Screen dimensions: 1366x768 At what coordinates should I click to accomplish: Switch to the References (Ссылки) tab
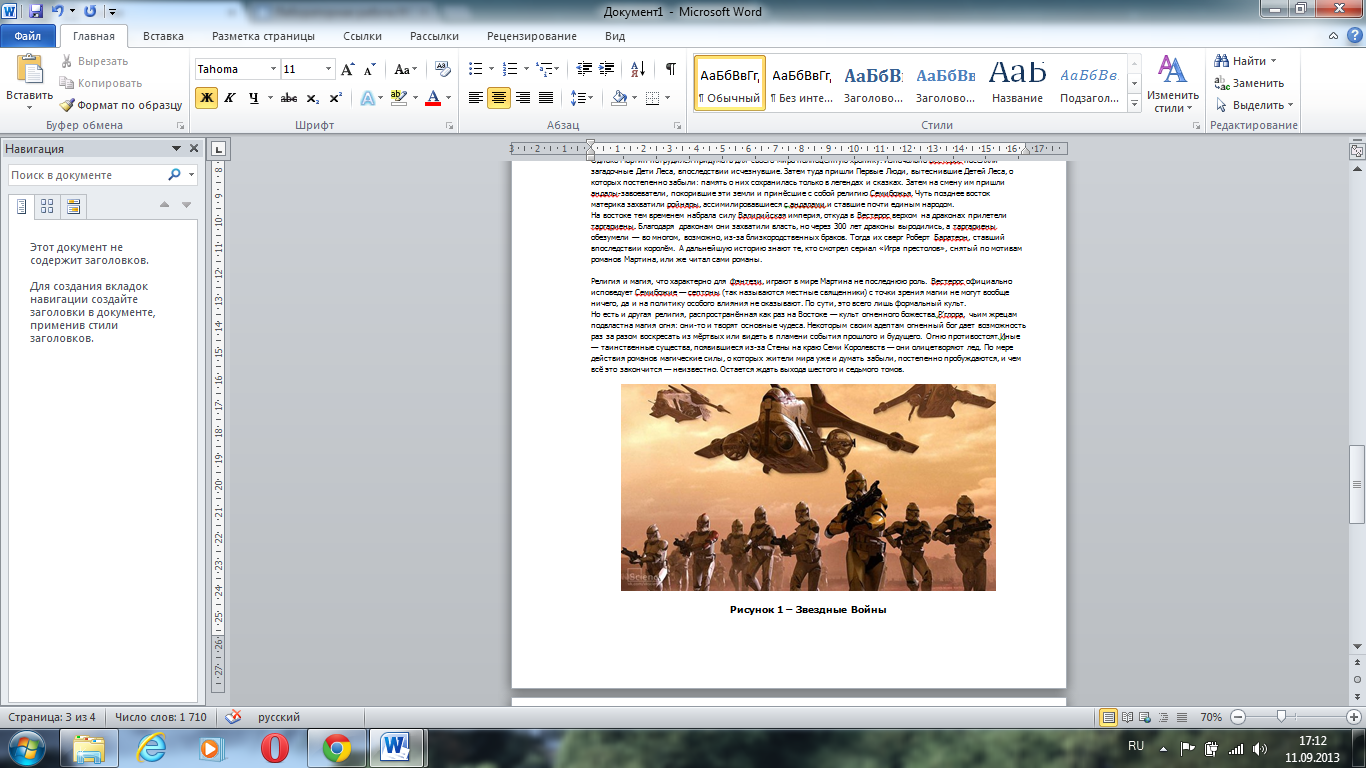click(362, 36)
